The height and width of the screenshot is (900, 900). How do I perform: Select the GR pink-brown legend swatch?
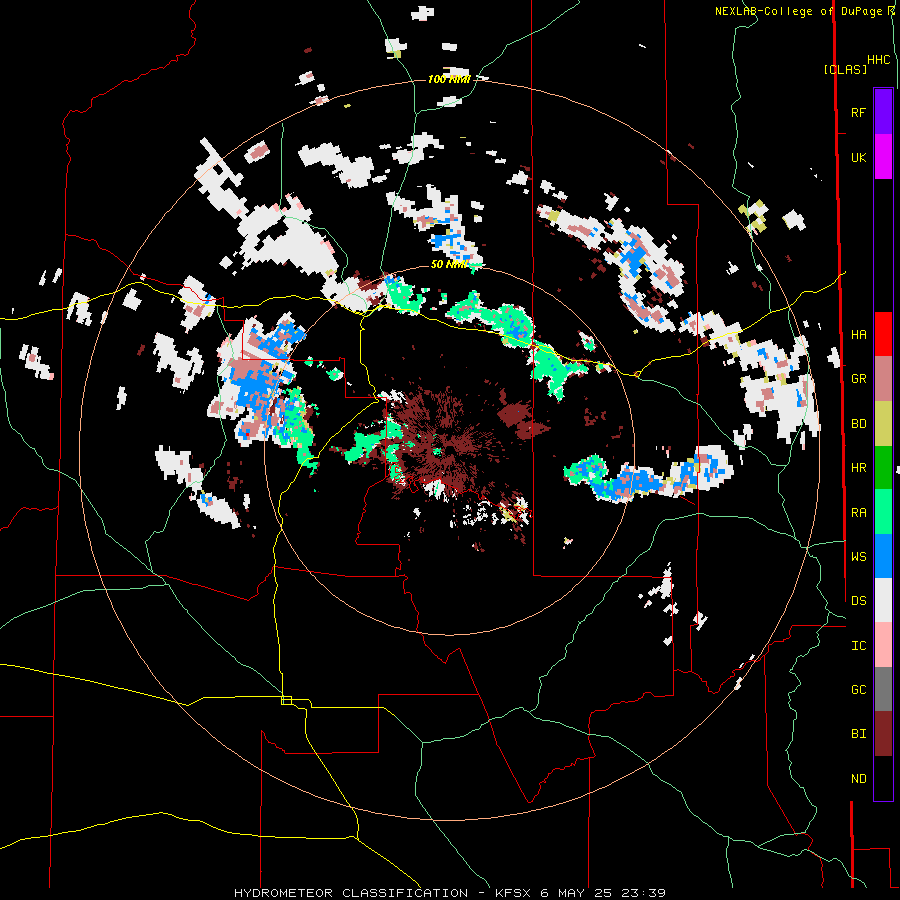(883, 379)
